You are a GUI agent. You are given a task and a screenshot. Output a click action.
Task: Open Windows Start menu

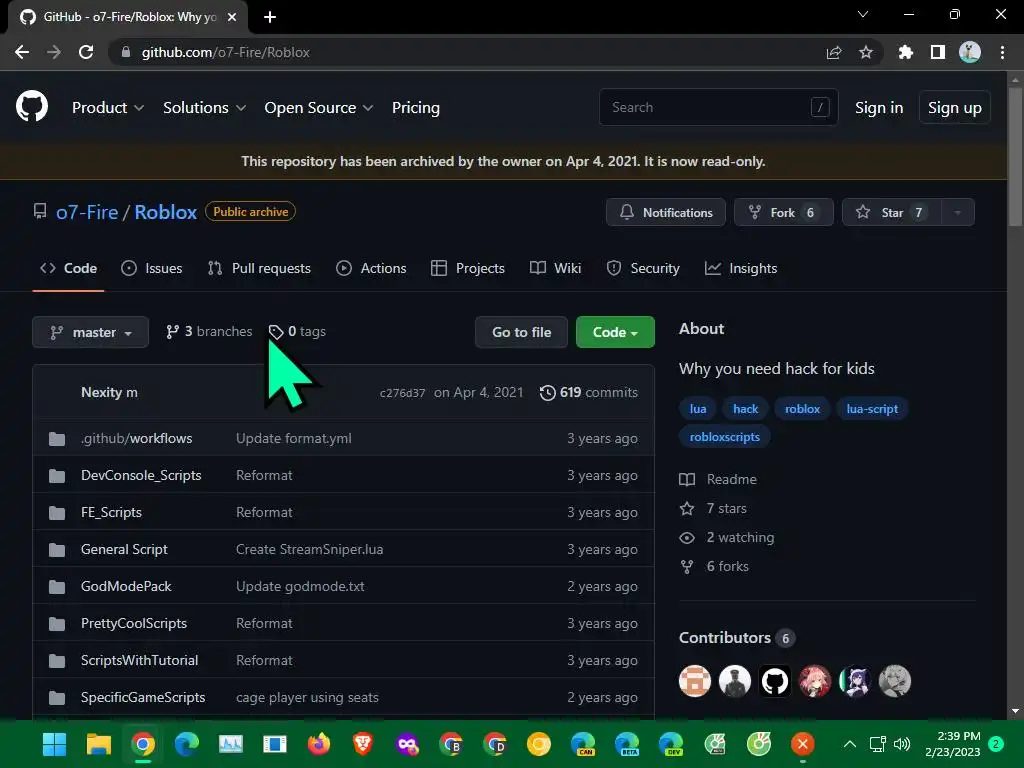54,744
